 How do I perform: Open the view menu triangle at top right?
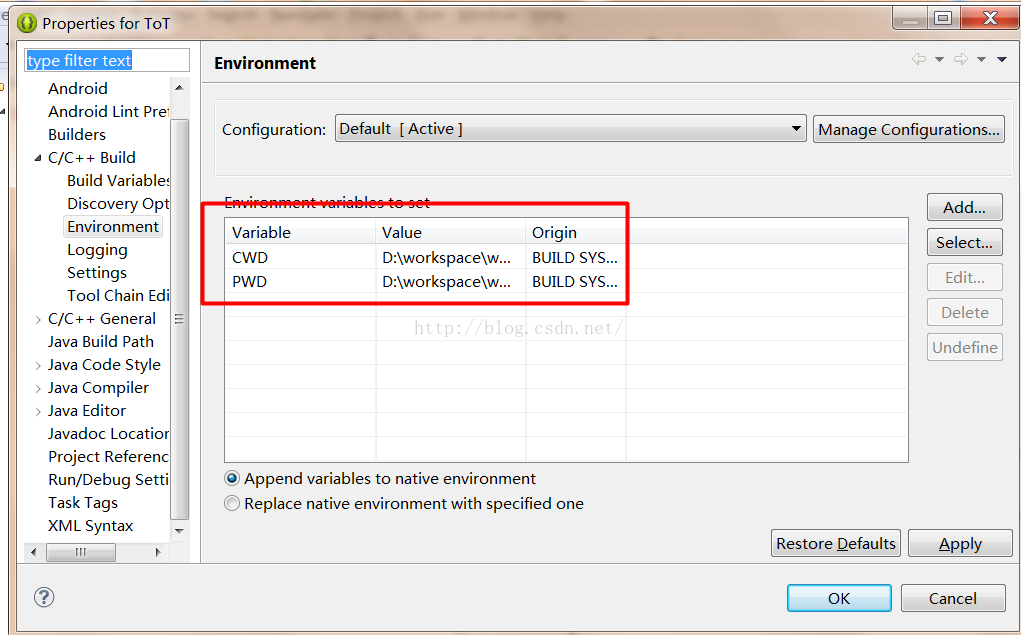1001,59
